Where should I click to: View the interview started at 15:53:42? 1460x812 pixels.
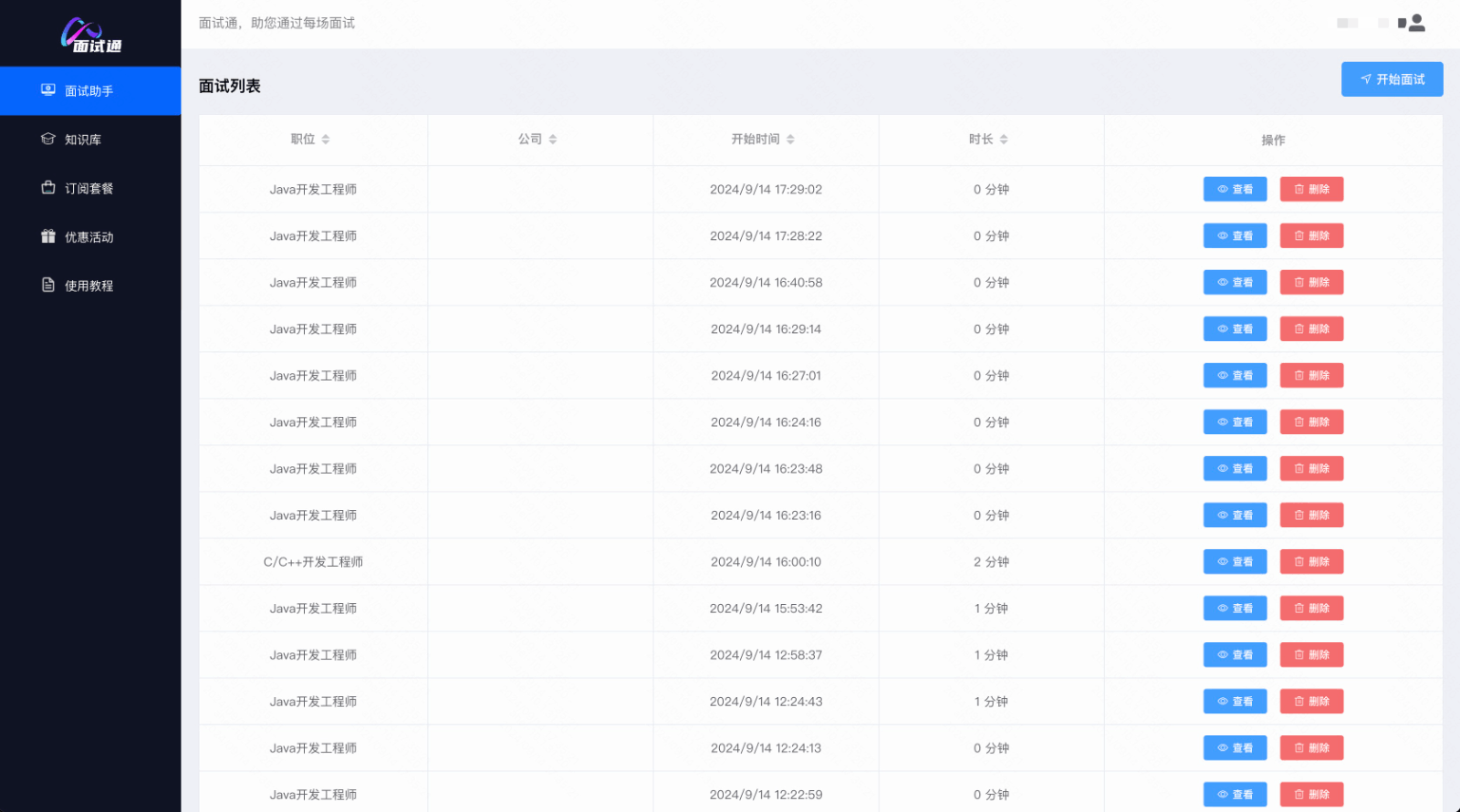pos(1235,609)
